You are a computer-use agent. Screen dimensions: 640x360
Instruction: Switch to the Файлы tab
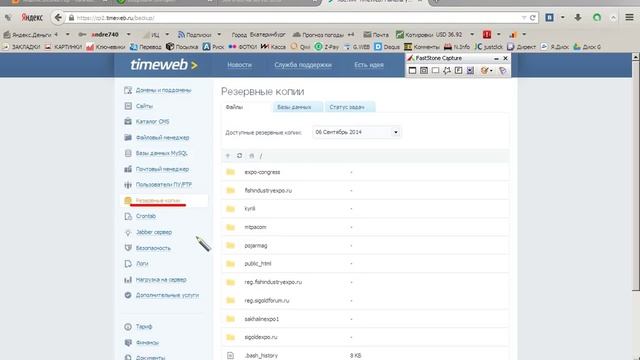click(234, 107)
